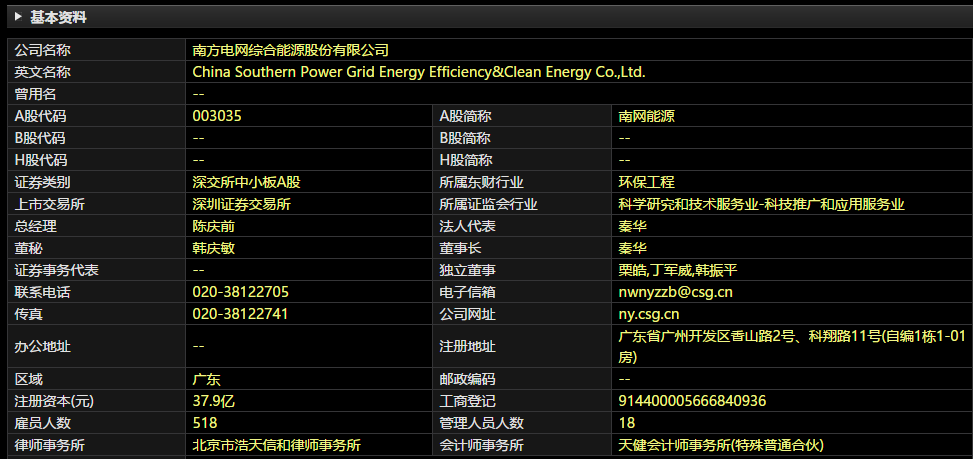Click 区域 value 广东
Viewport: 973px width, 459px height.
click(207, 380)
